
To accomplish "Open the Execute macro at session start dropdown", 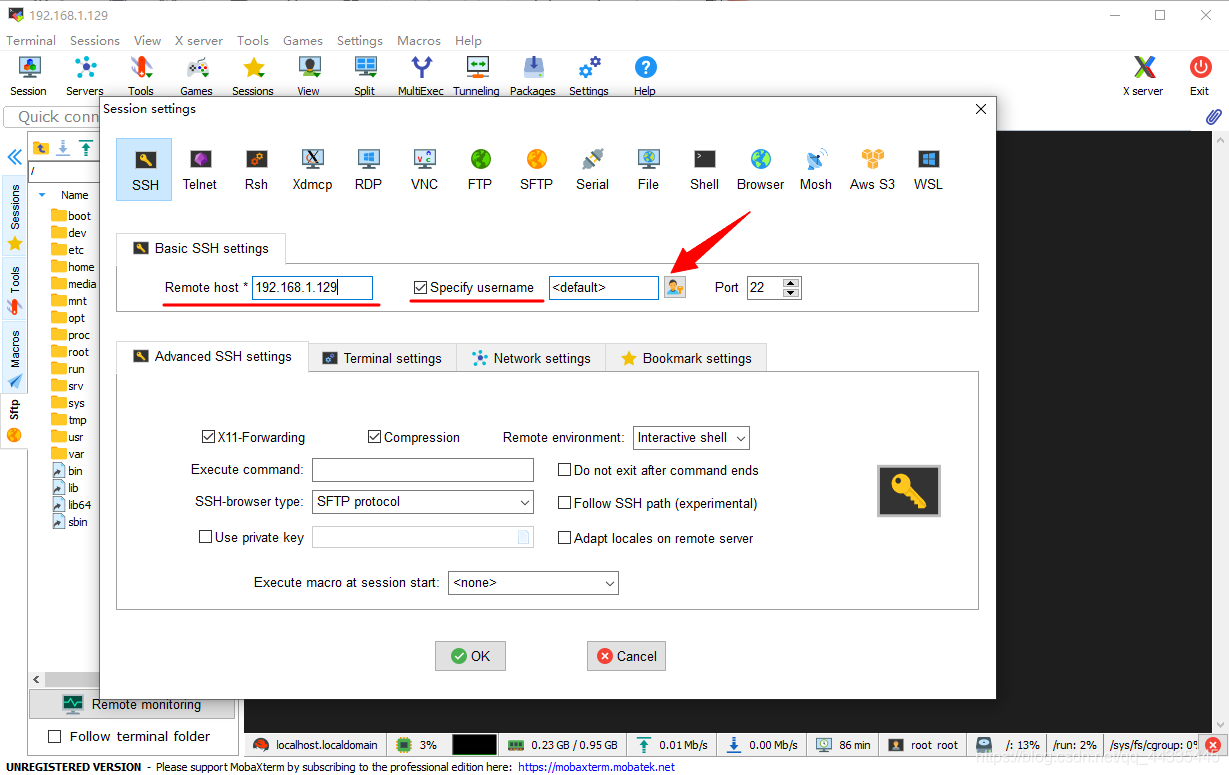I will 533,582.
